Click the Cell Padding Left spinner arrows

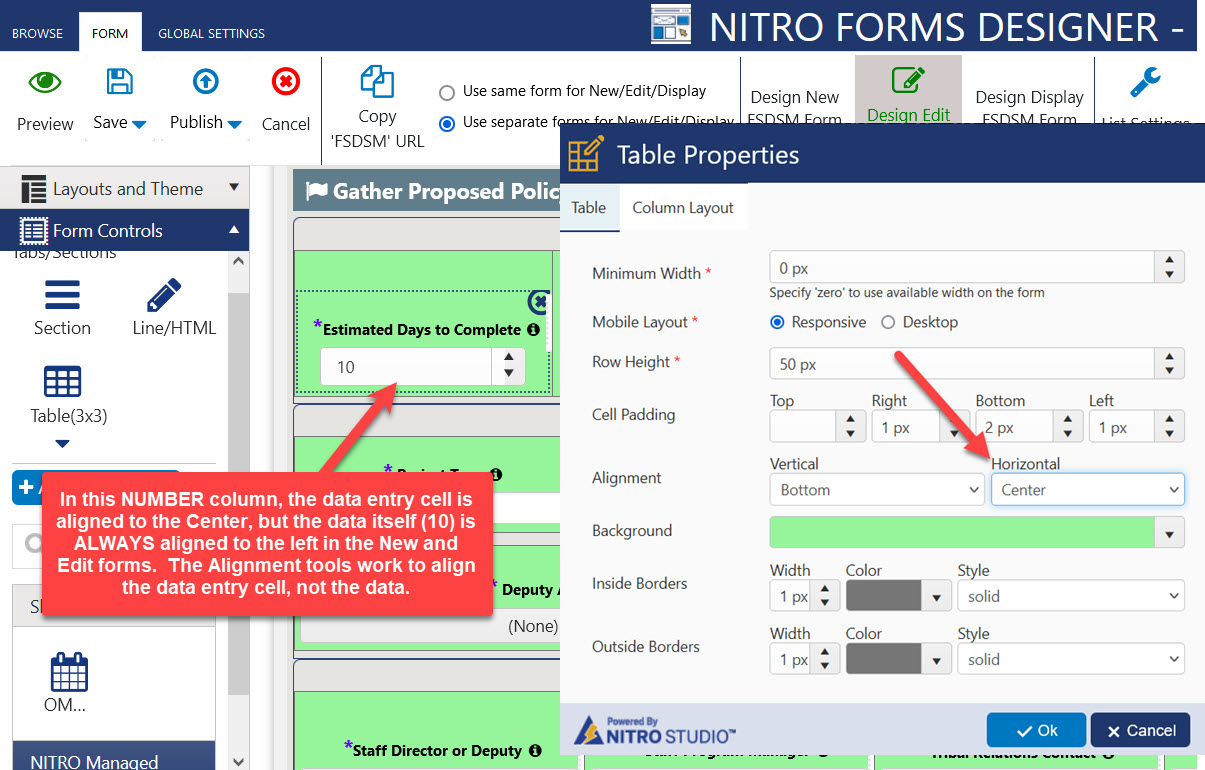[1170, 427]
